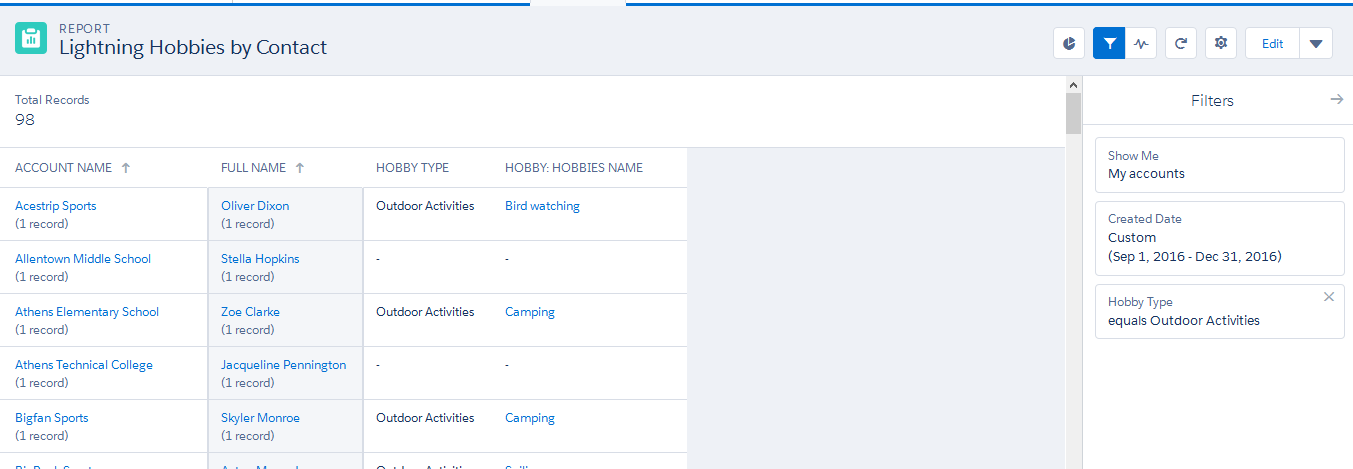
Task: Open the Camping link in Zoe Clarke row
Action: click(x=530, y=312)
